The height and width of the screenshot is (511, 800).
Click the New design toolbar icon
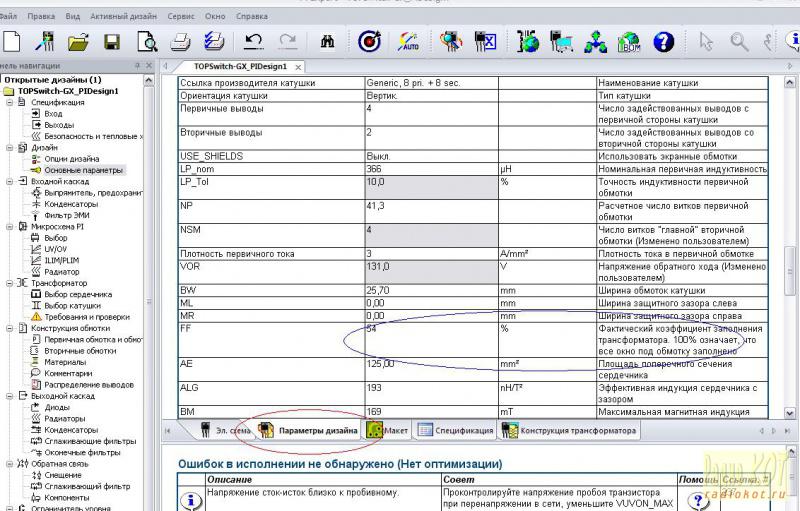tap(12, 41)
